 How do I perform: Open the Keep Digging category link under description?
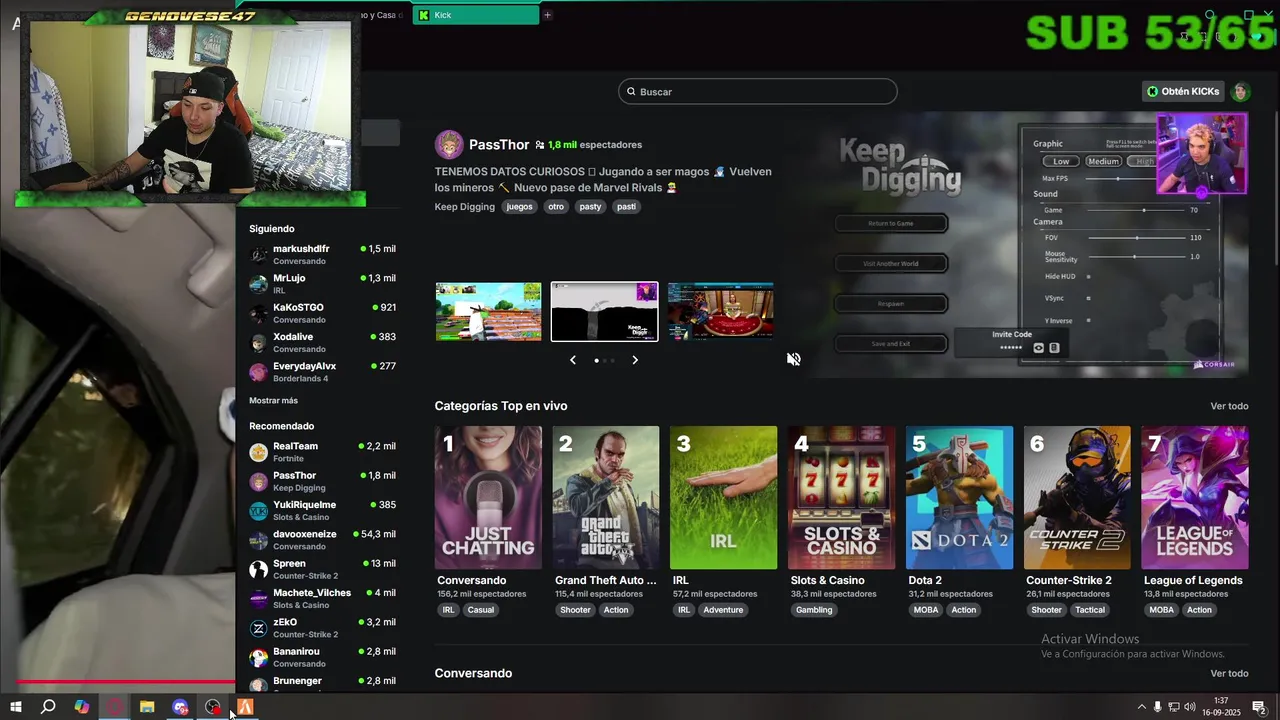(x=465, y=207)
